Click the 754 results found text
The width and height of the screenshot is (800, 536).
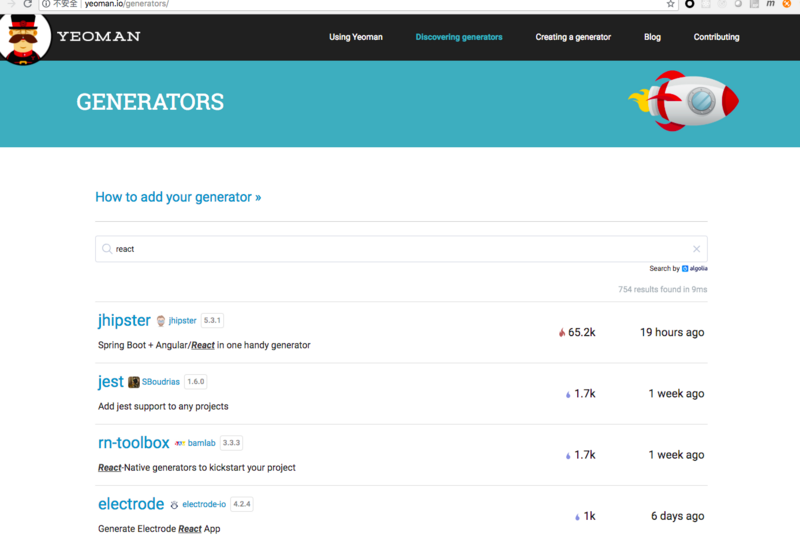coord(663,289)
